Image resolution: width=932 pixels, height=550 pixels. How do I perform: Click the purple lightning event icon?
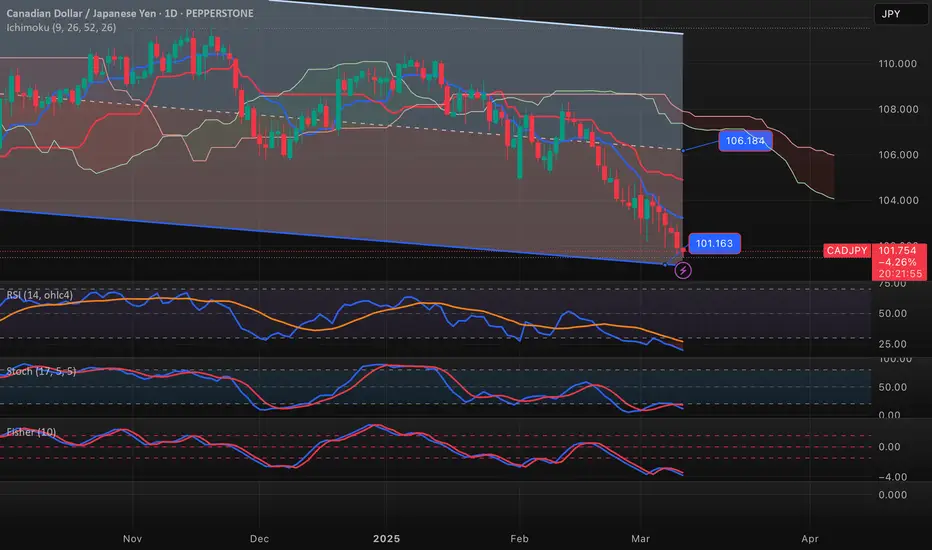pyautogui.click(x=683, y=271)
